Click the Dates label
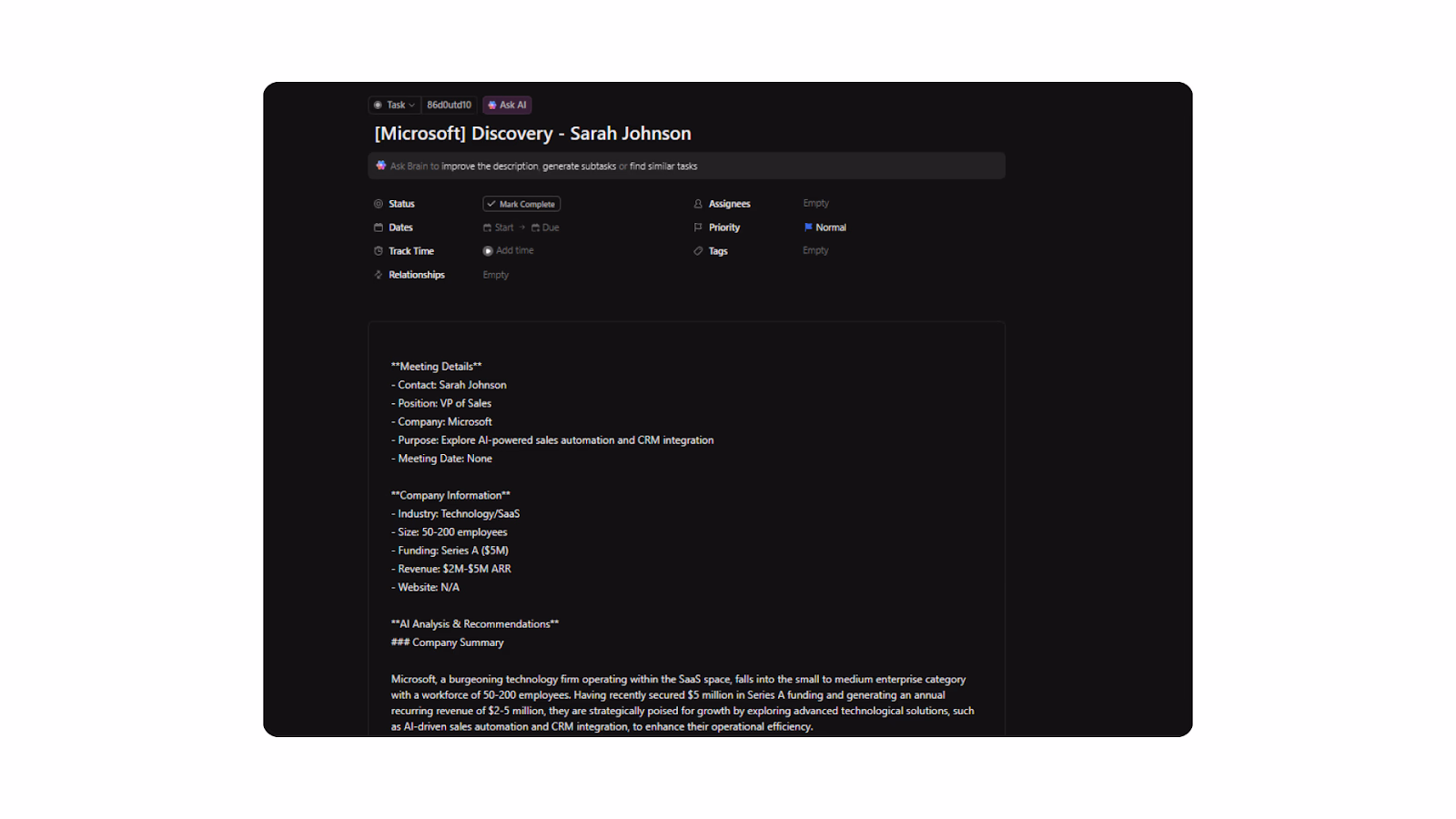The image size is (1456, 819). tap(400, 227)
